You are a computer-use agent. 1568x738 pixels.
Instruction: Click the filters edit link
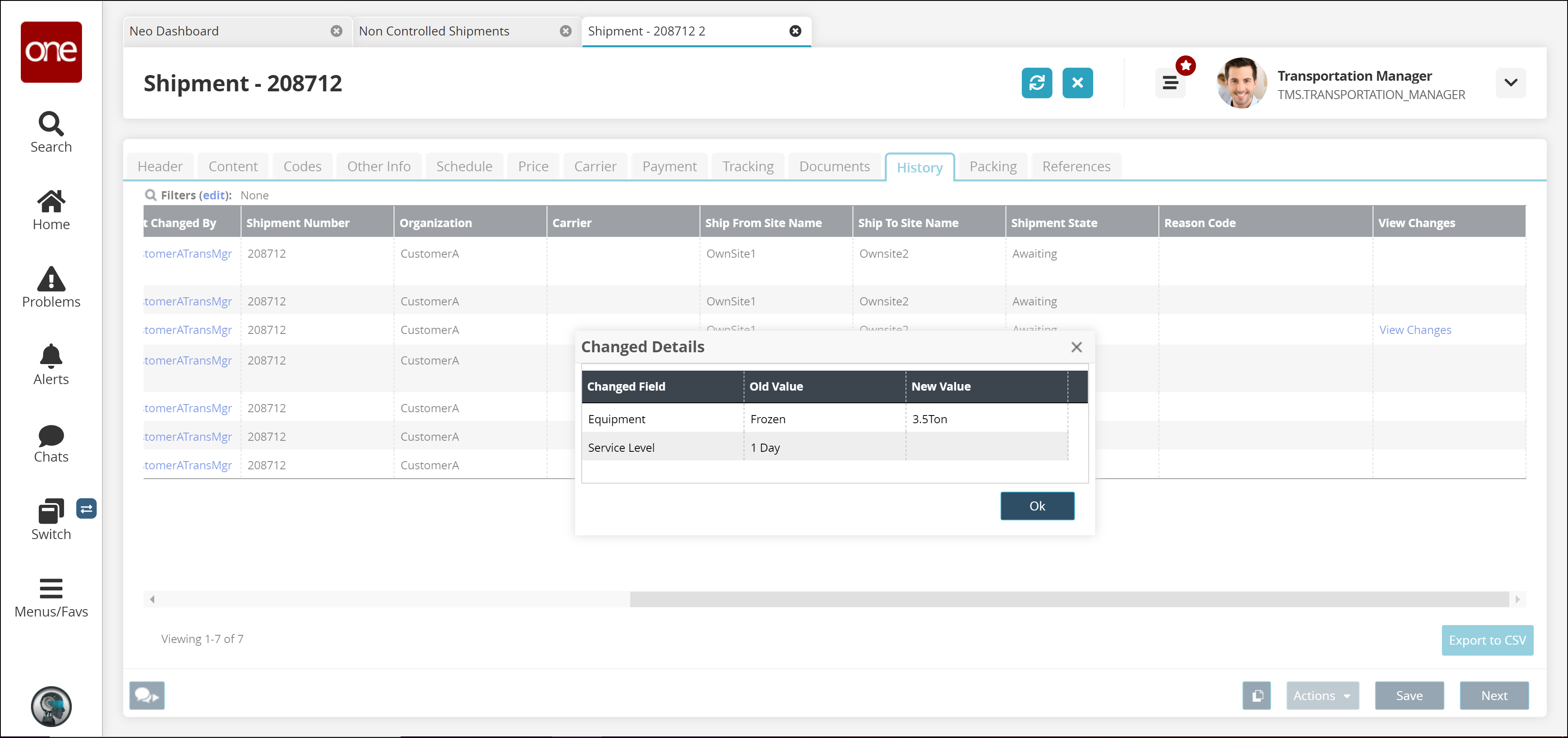(x=214, y=195)
